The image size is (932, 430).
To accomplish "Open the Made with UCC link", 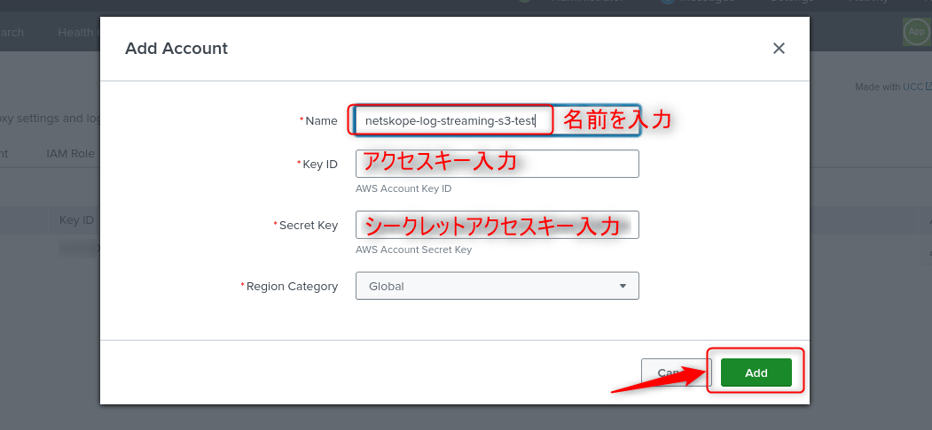I will tap(893, 87).
